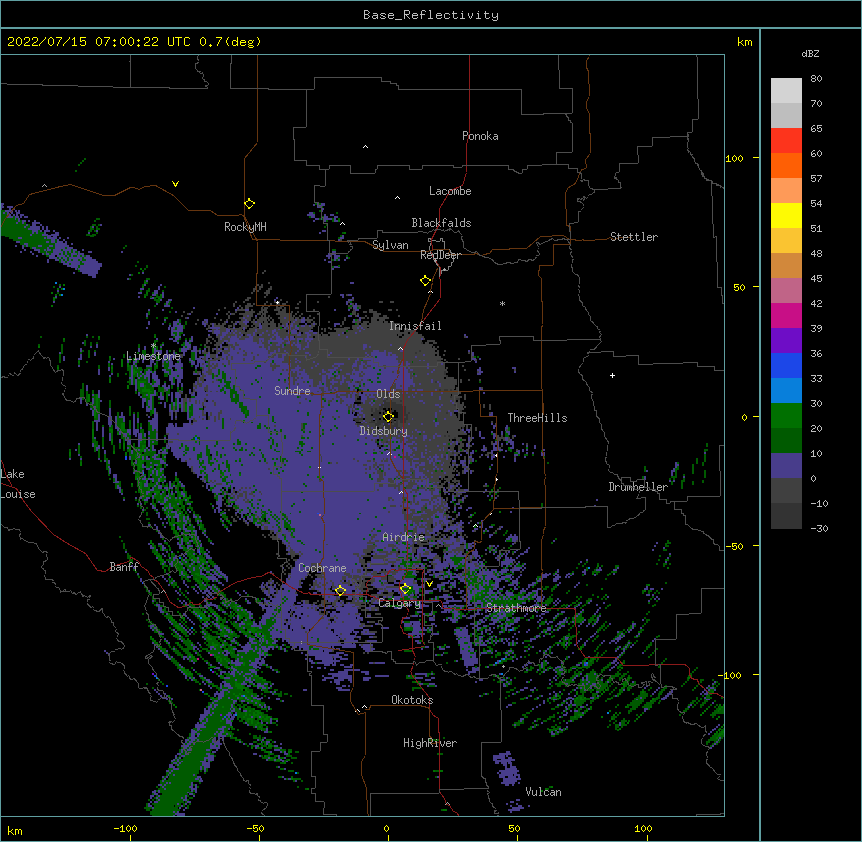Click the ThreeHills label
Viewport: 862px width, 842px height.
(537, 418)
